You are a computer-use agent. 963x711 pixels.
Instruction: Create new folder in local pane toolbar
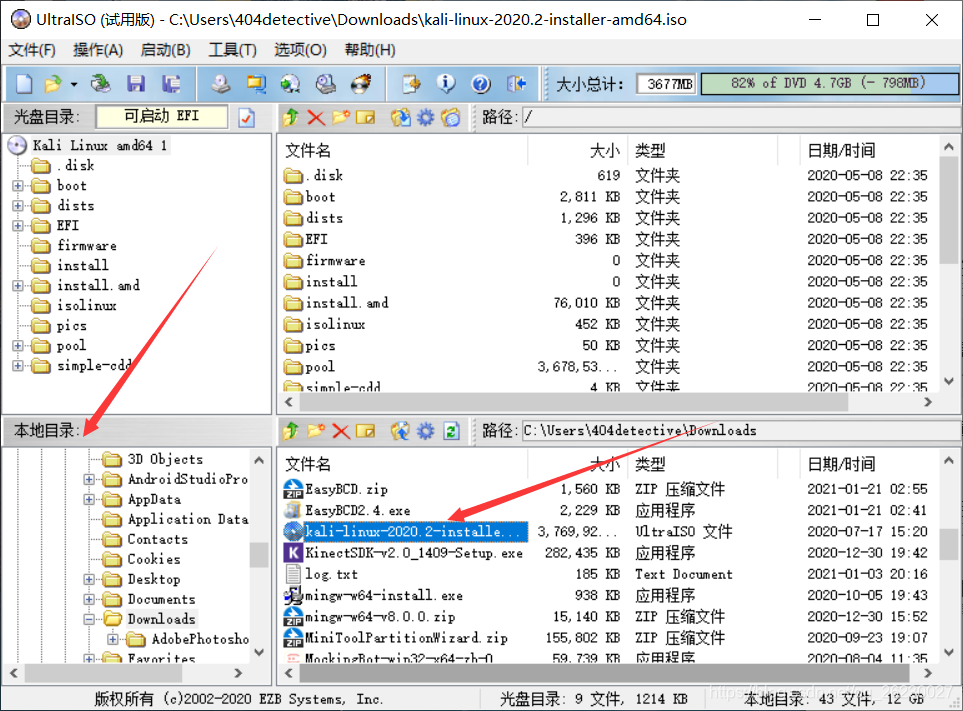click(x=316, y=431)
